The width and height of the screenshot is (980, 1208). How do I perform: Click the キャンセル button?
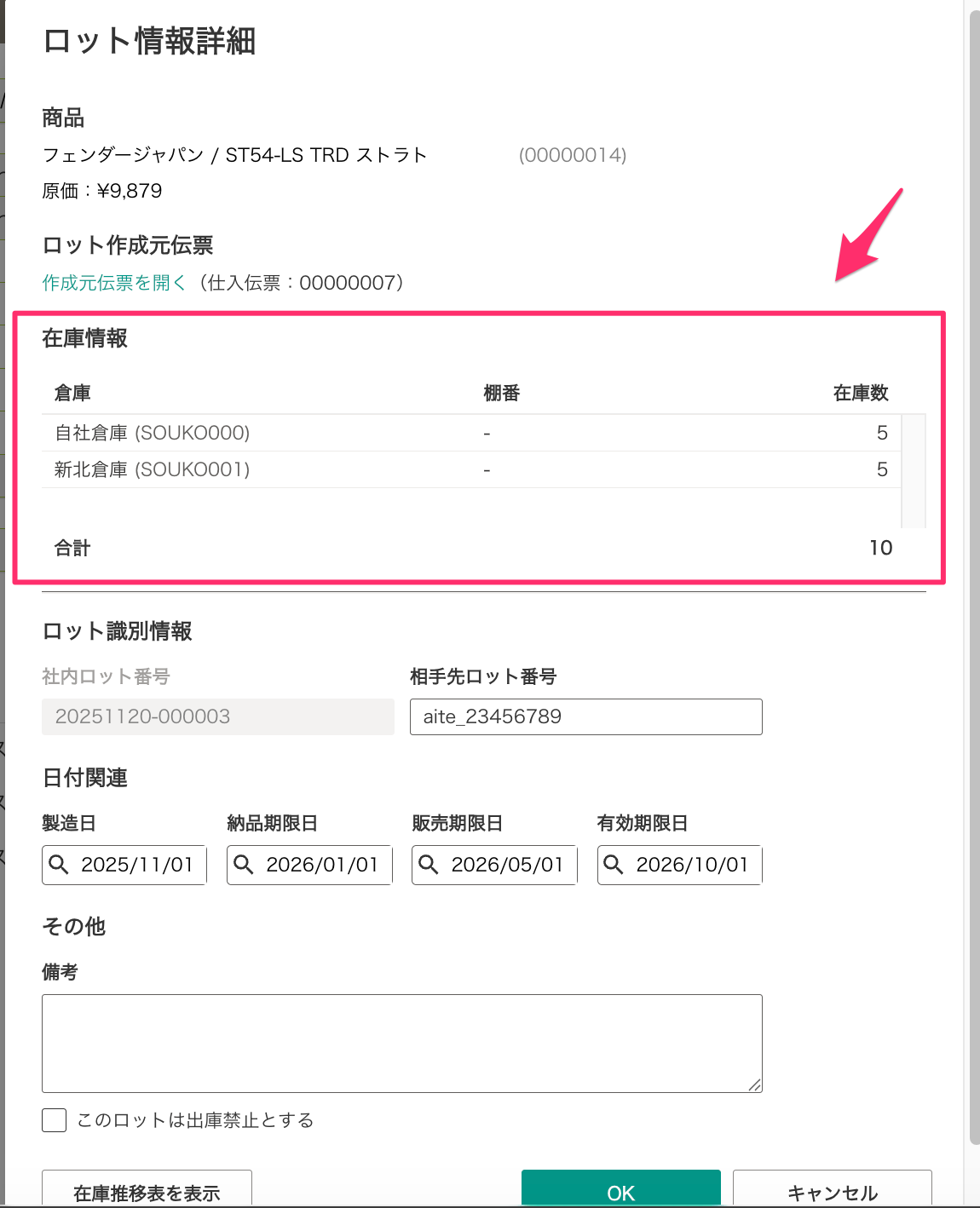(x=833, y=1189)
